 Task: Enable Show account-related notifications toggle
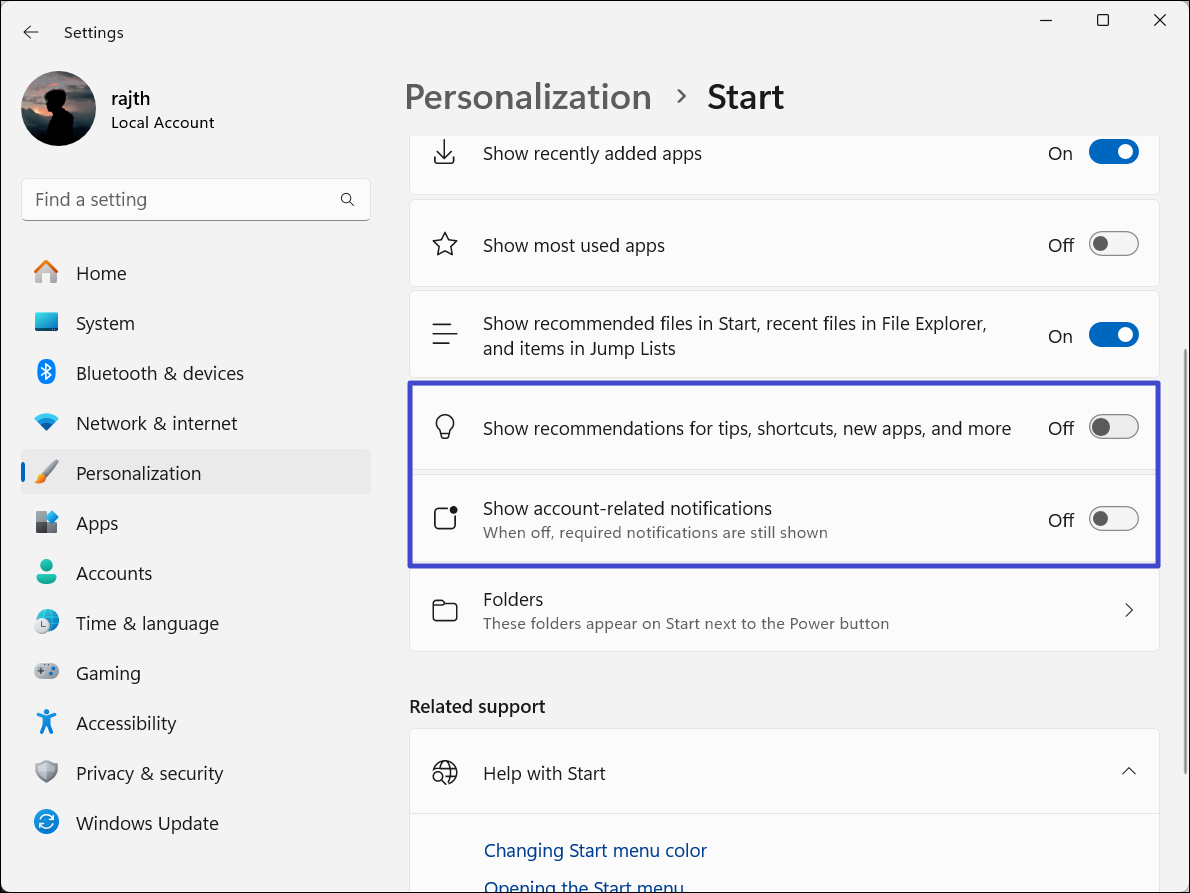[1113, 519]
